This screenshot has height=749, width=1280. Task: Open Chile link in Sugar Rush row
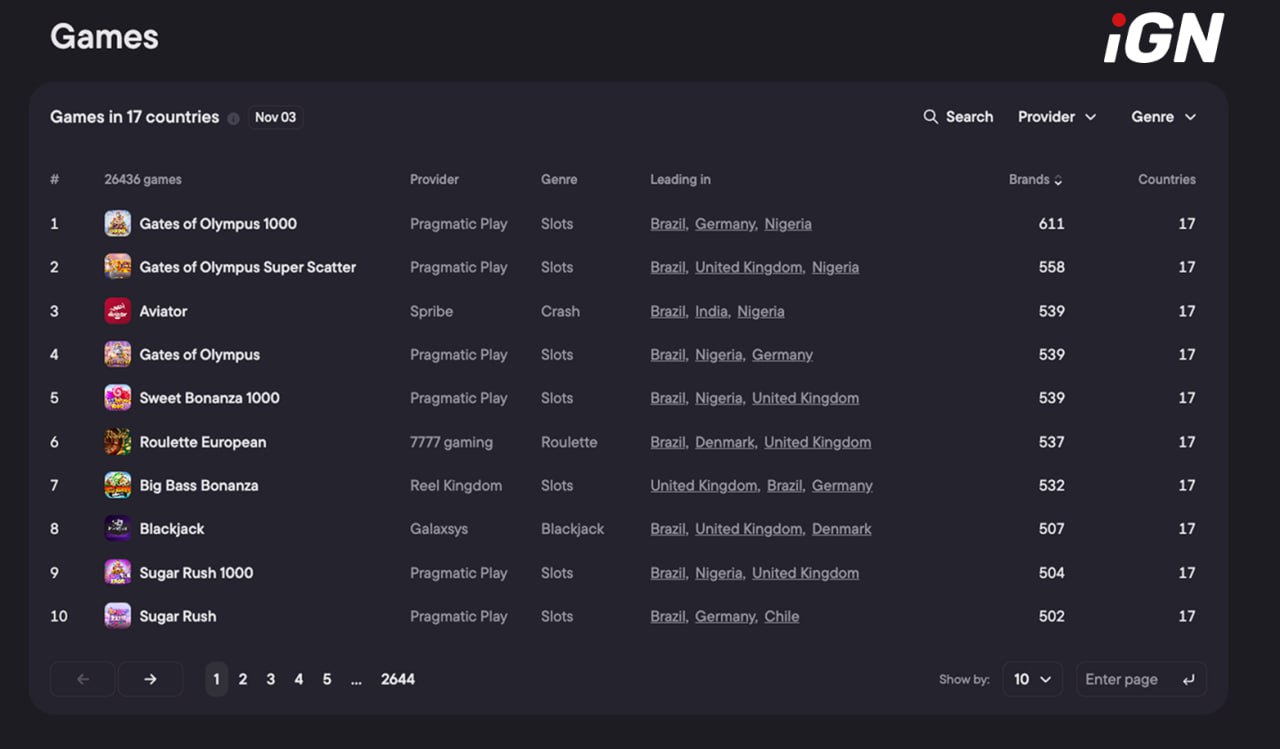781,616
